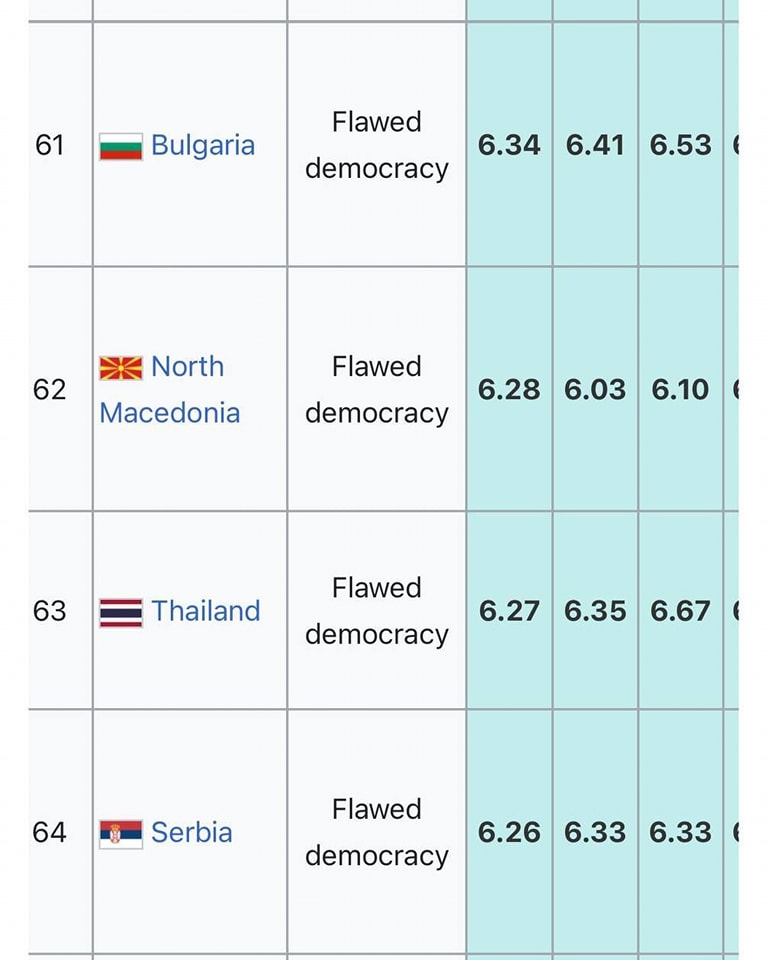Click the North Macedonia flag icon

click(x=120, y=368)
